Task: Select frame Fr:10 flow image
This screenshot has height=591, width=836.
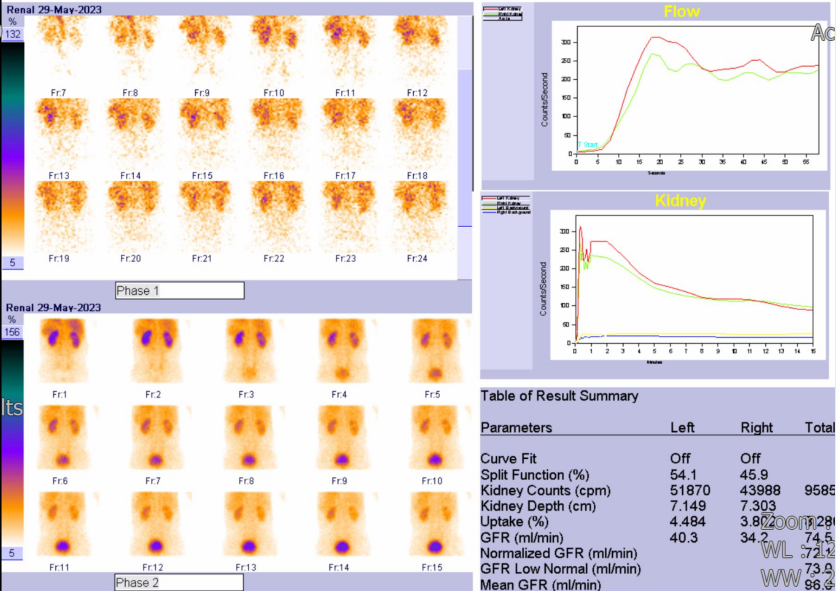Action: (x=274, y=50)
